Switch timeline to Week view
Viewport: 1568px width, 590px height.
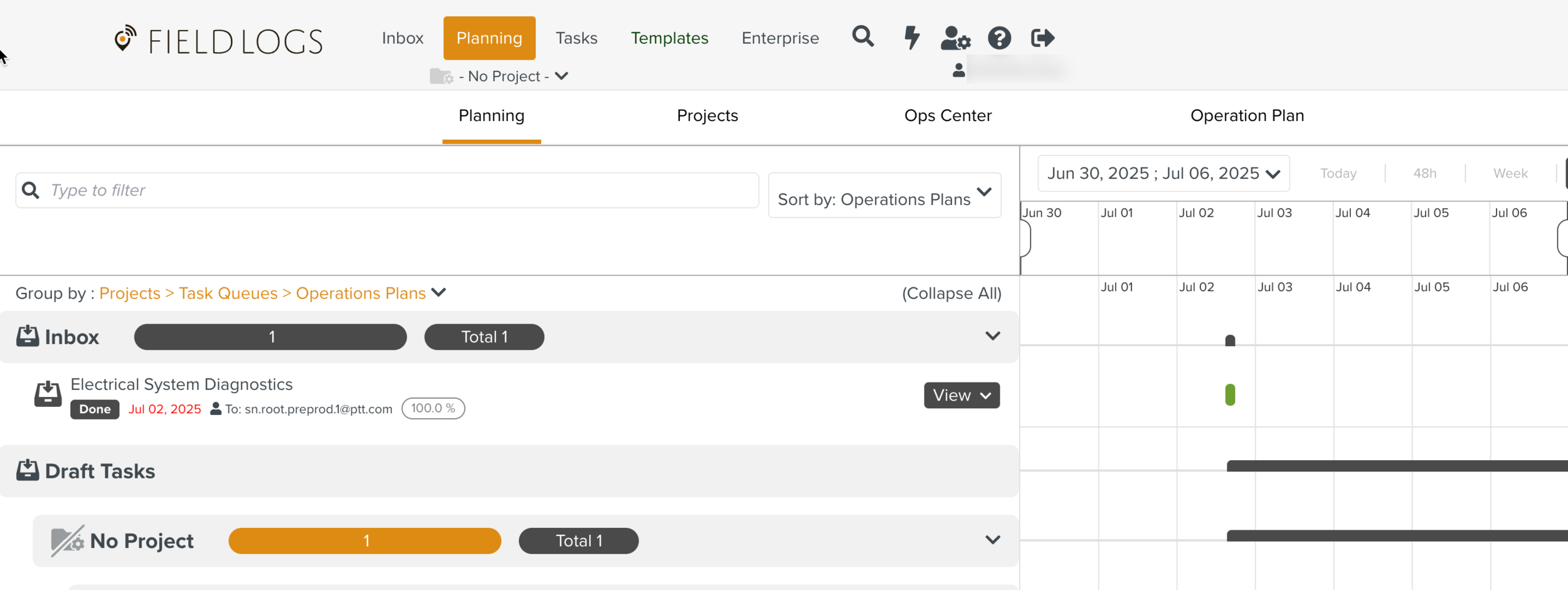click(x=1510, y=174)
